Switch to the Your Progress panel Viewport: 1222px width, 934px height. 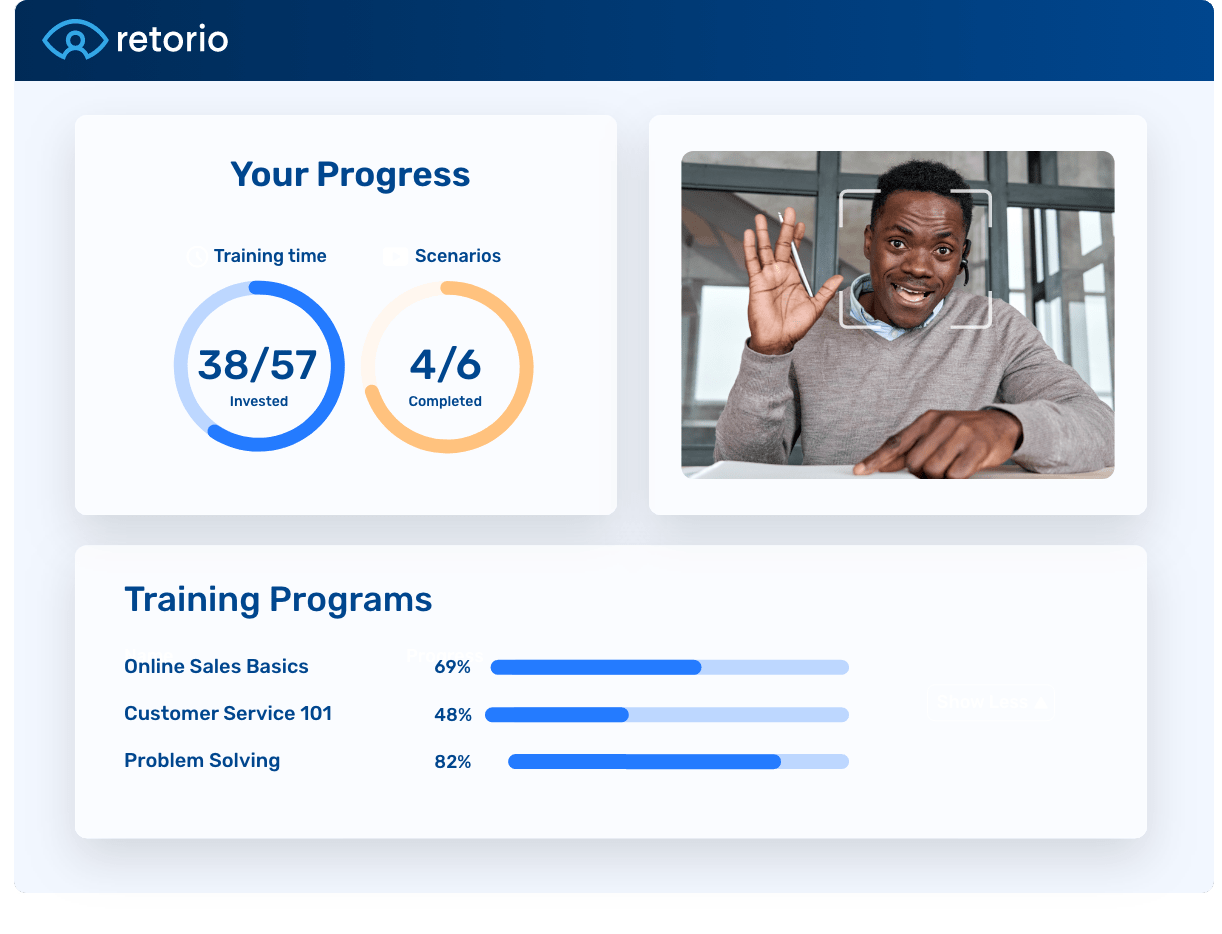point(350,174)
